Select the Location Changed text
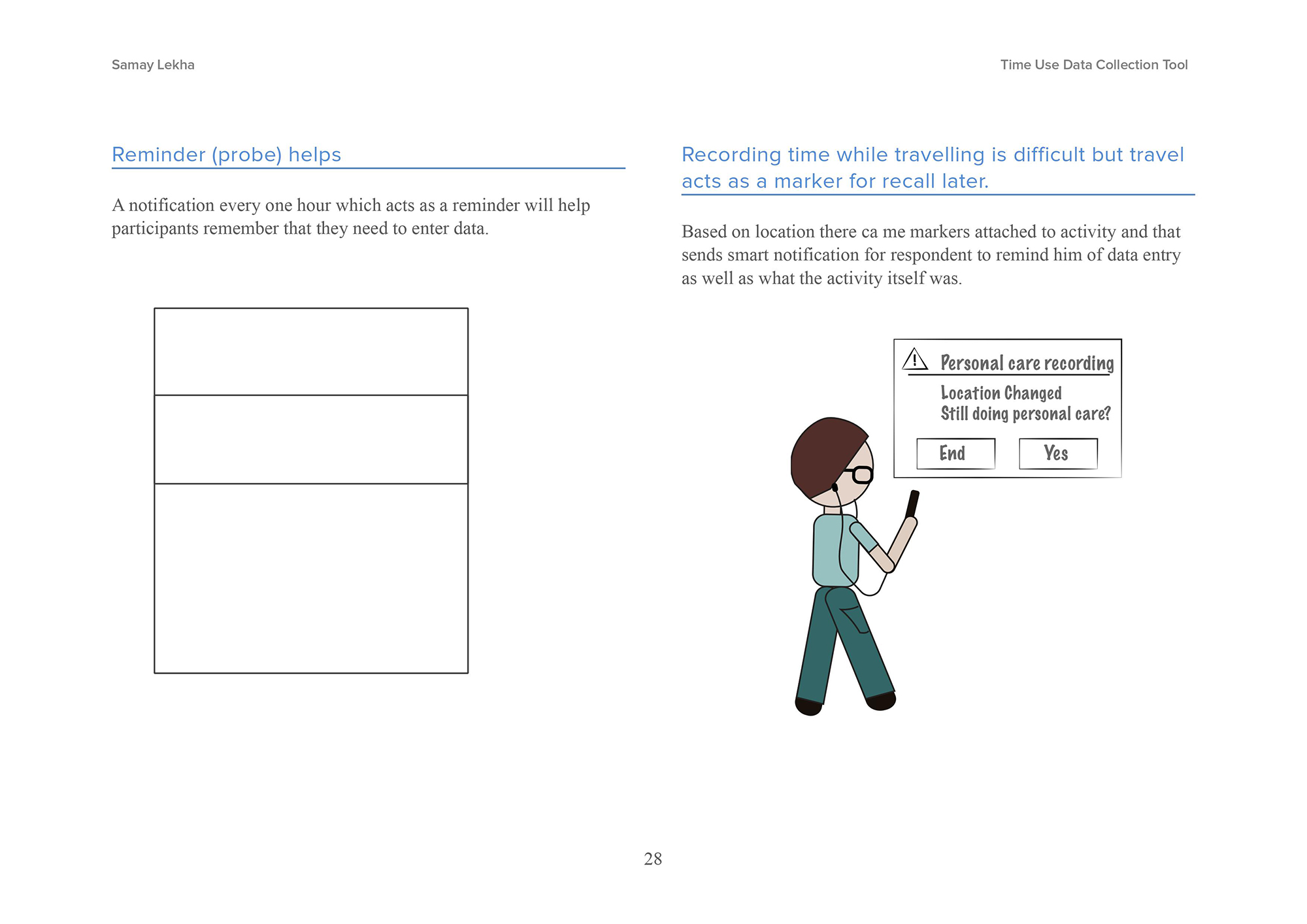The image size is (1307, 924). [x=1001, y=393]
